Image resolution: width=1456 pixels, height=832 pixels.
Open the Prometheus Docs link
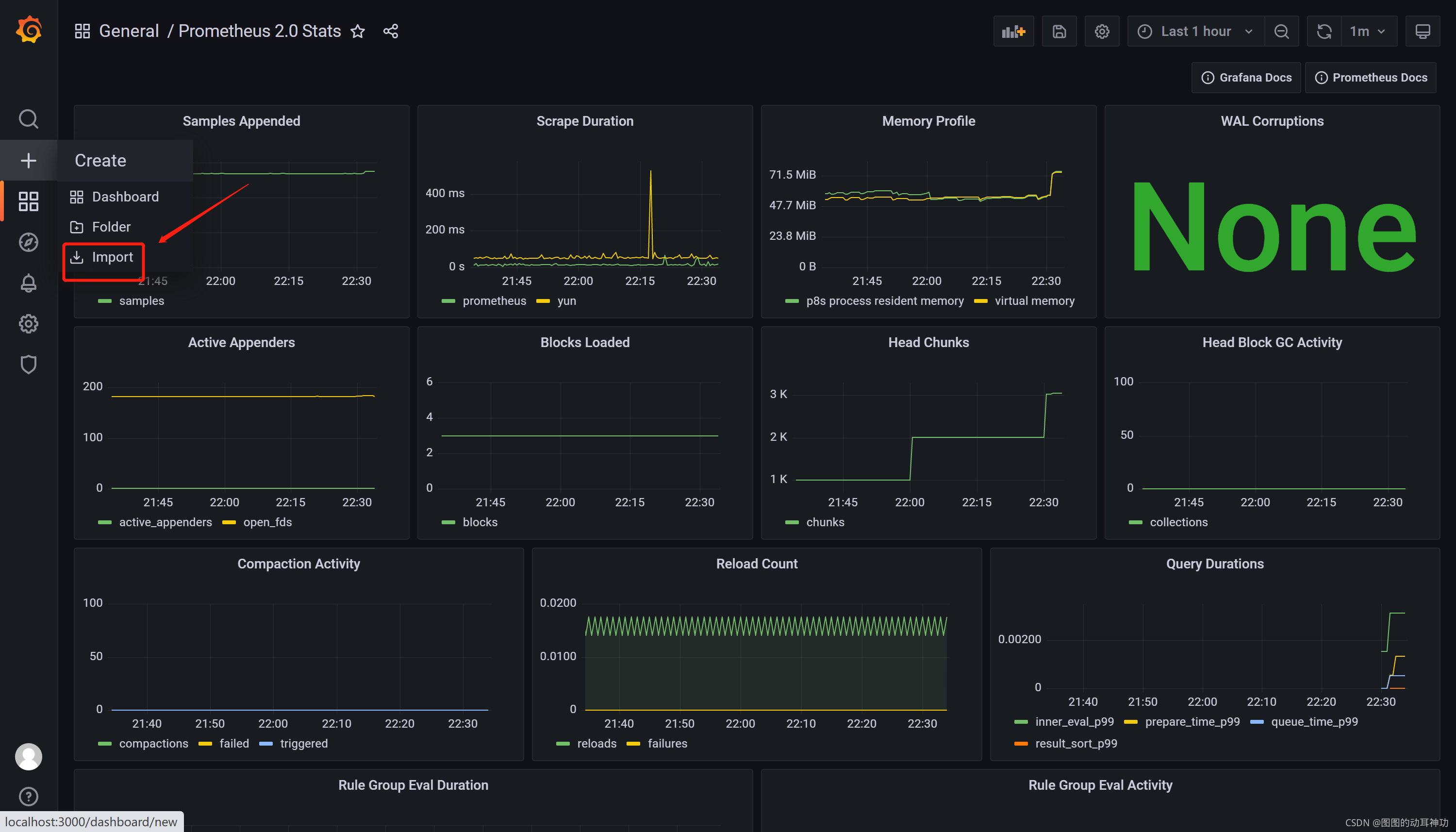(1370, 78)
